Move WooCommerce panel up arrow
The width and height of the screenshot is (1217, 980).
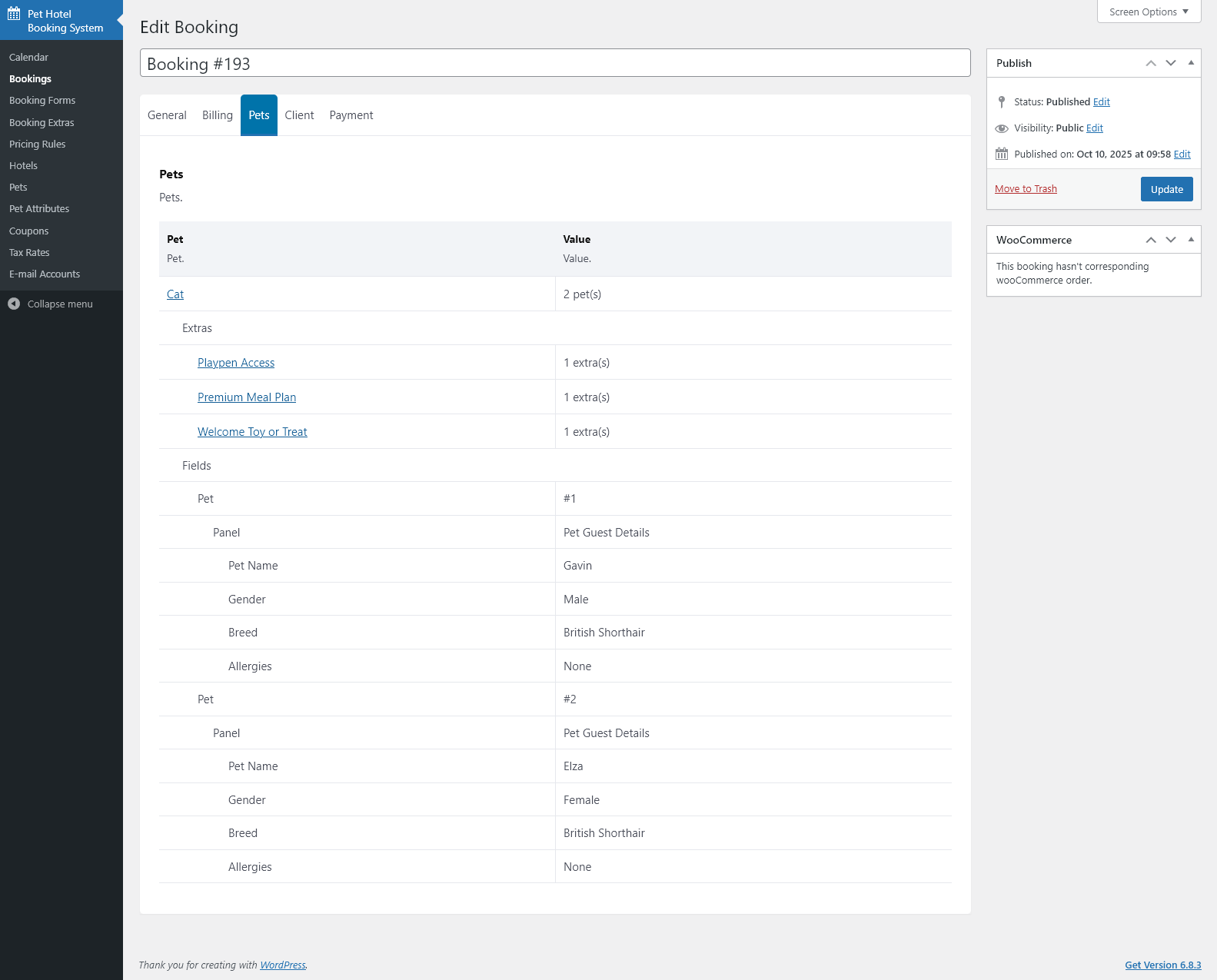(x=1151, y=240)
